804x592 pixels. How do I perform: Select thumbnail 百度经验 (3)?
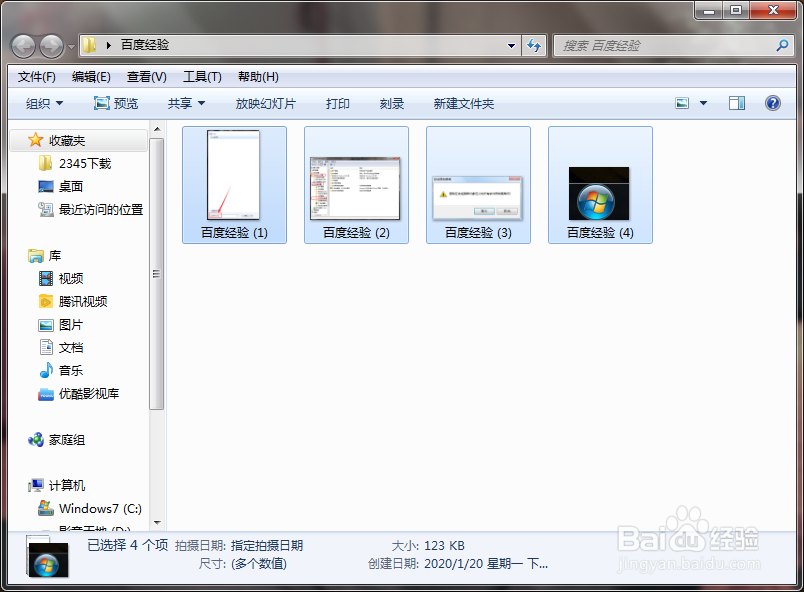click(x=478, y=185)
